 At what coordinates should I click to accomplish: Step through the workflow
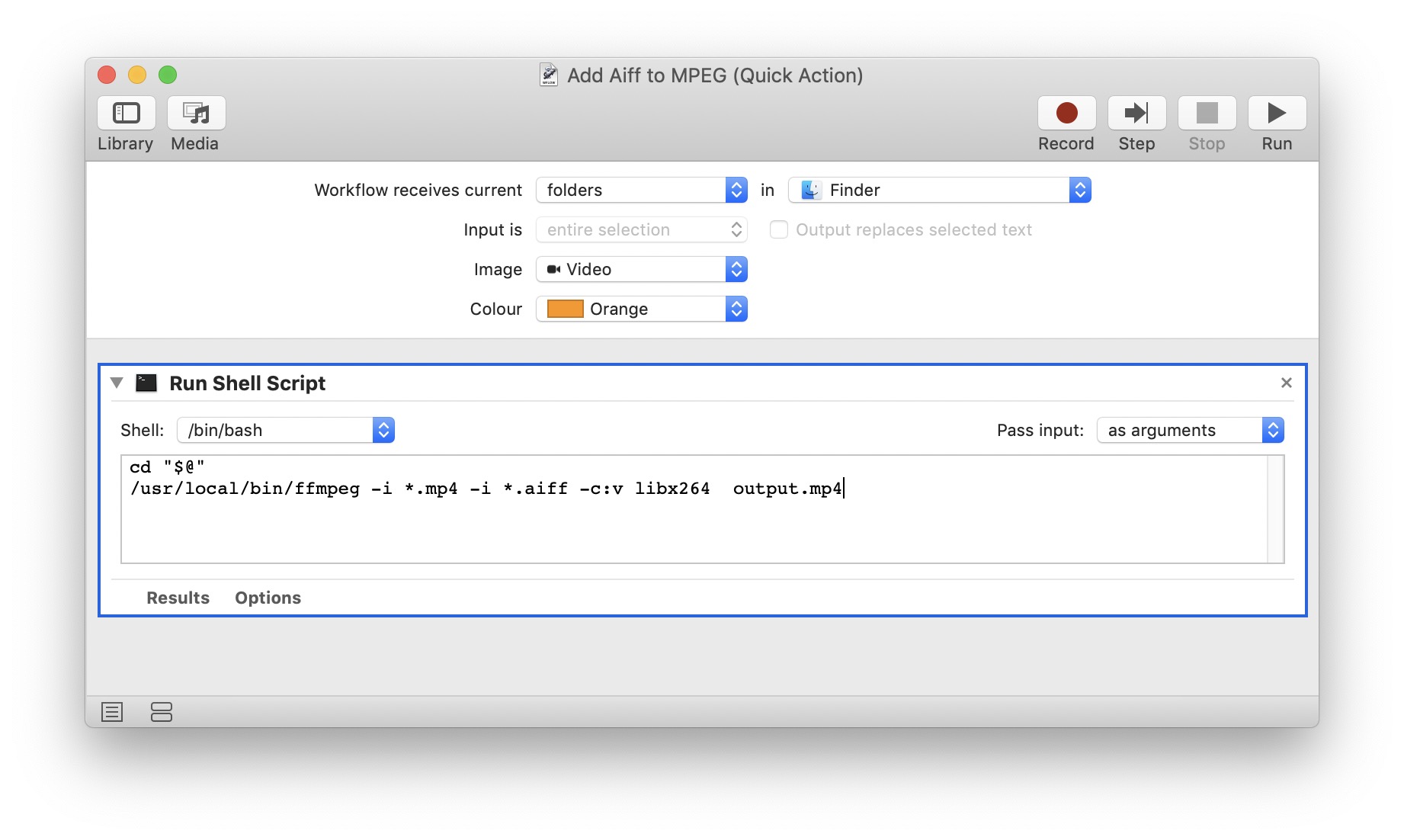coord(1136,114)
